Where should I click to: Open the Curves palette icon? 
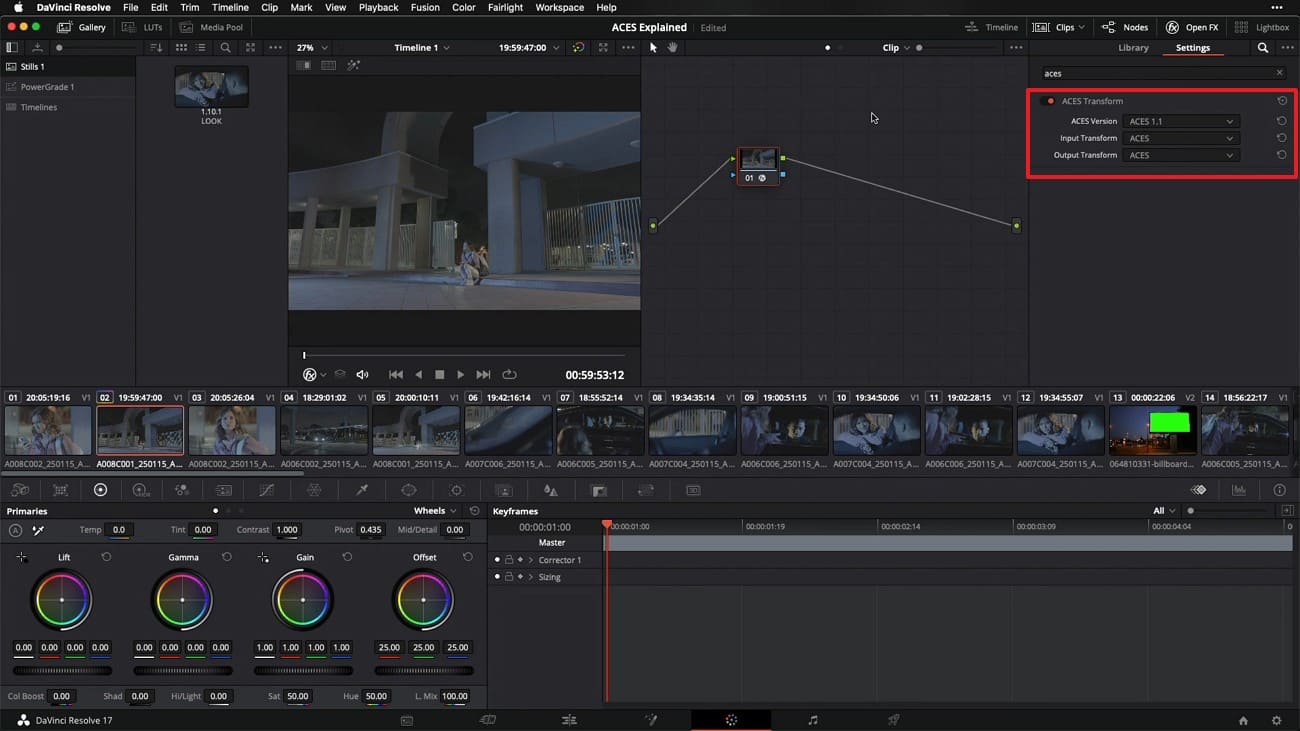[x=266, y=490]
